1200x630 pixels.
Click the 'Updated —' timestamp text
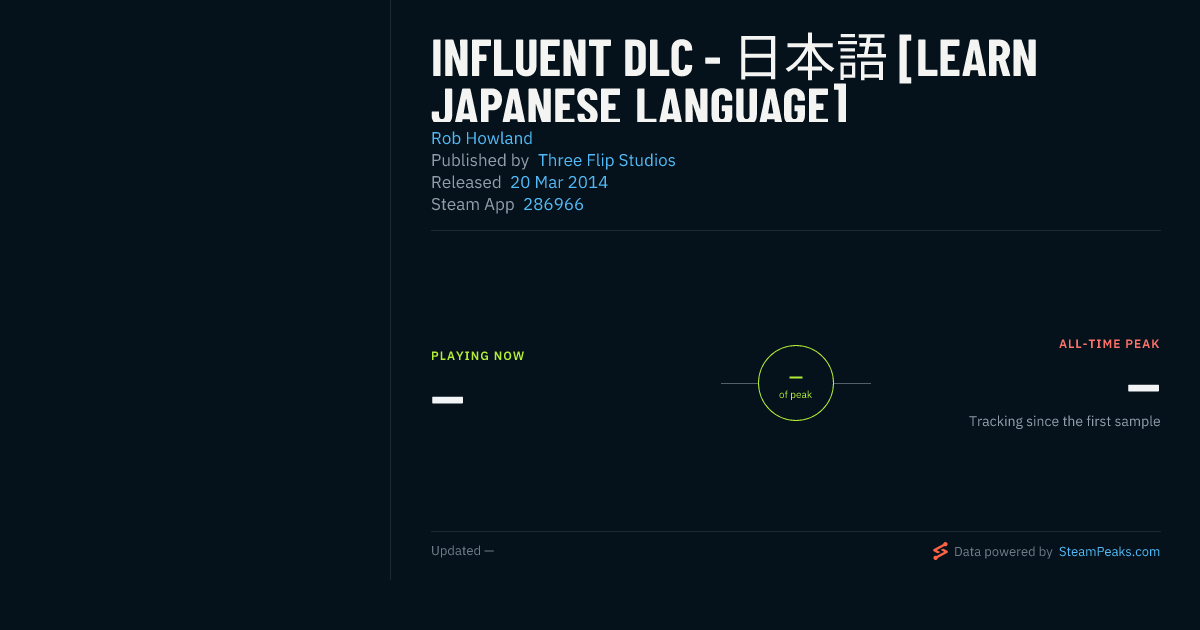[462, 551]
